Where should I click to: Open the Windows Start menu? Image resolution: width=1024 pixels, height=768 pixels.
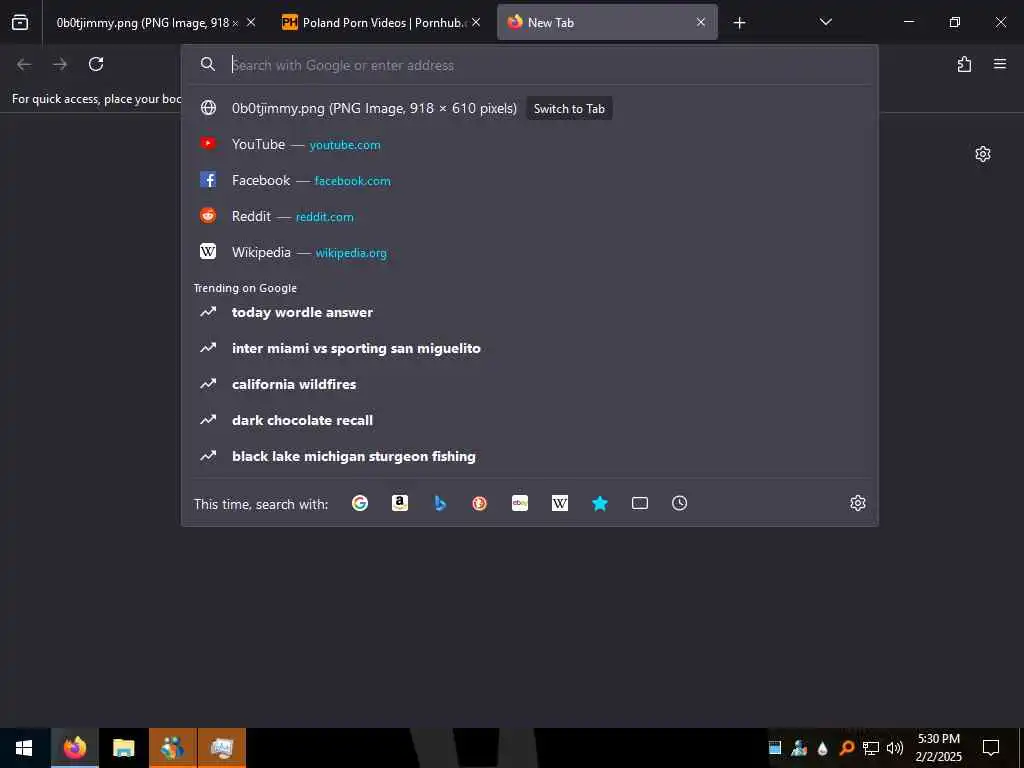24,748
